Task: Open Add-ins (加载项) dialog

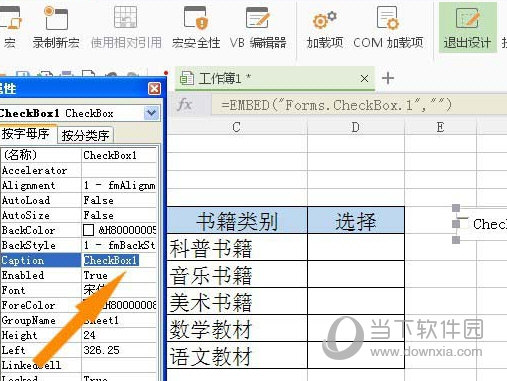Action: click(x=325, y=28)
